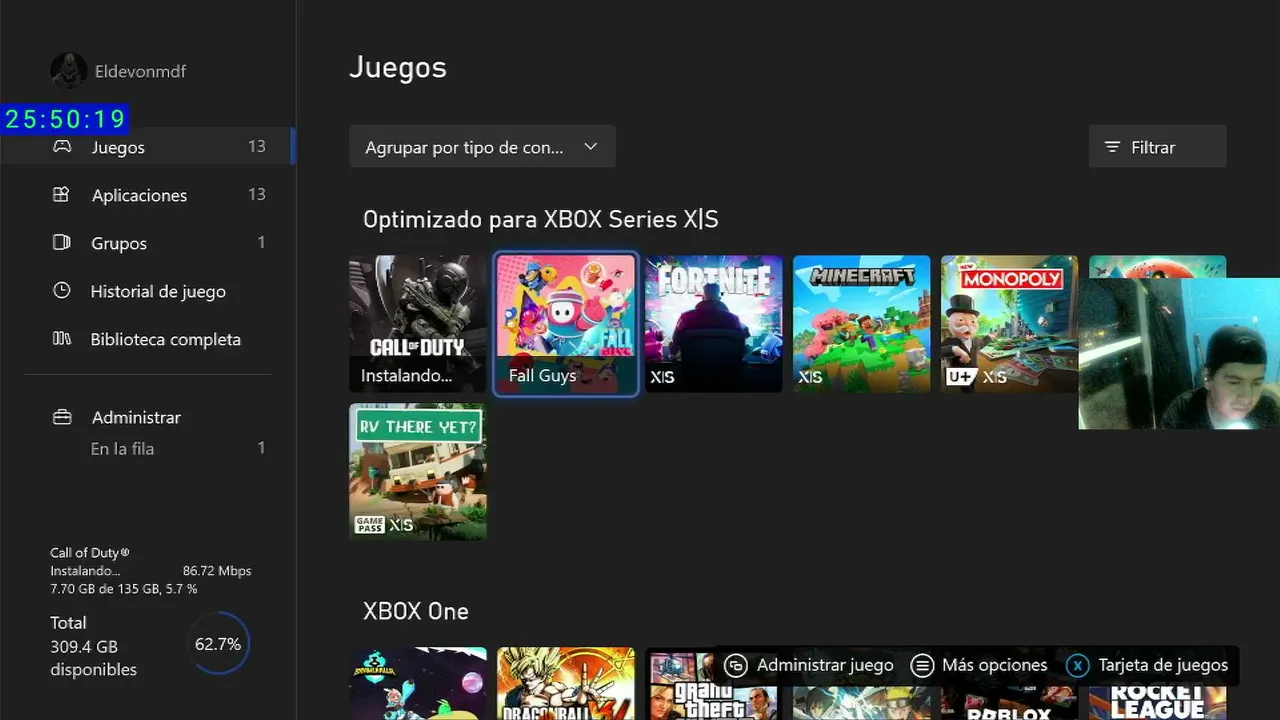Viewport: 1280px width, 720px height.
Task: Choose Más opciones at the bottom
Action: point(980,665)
